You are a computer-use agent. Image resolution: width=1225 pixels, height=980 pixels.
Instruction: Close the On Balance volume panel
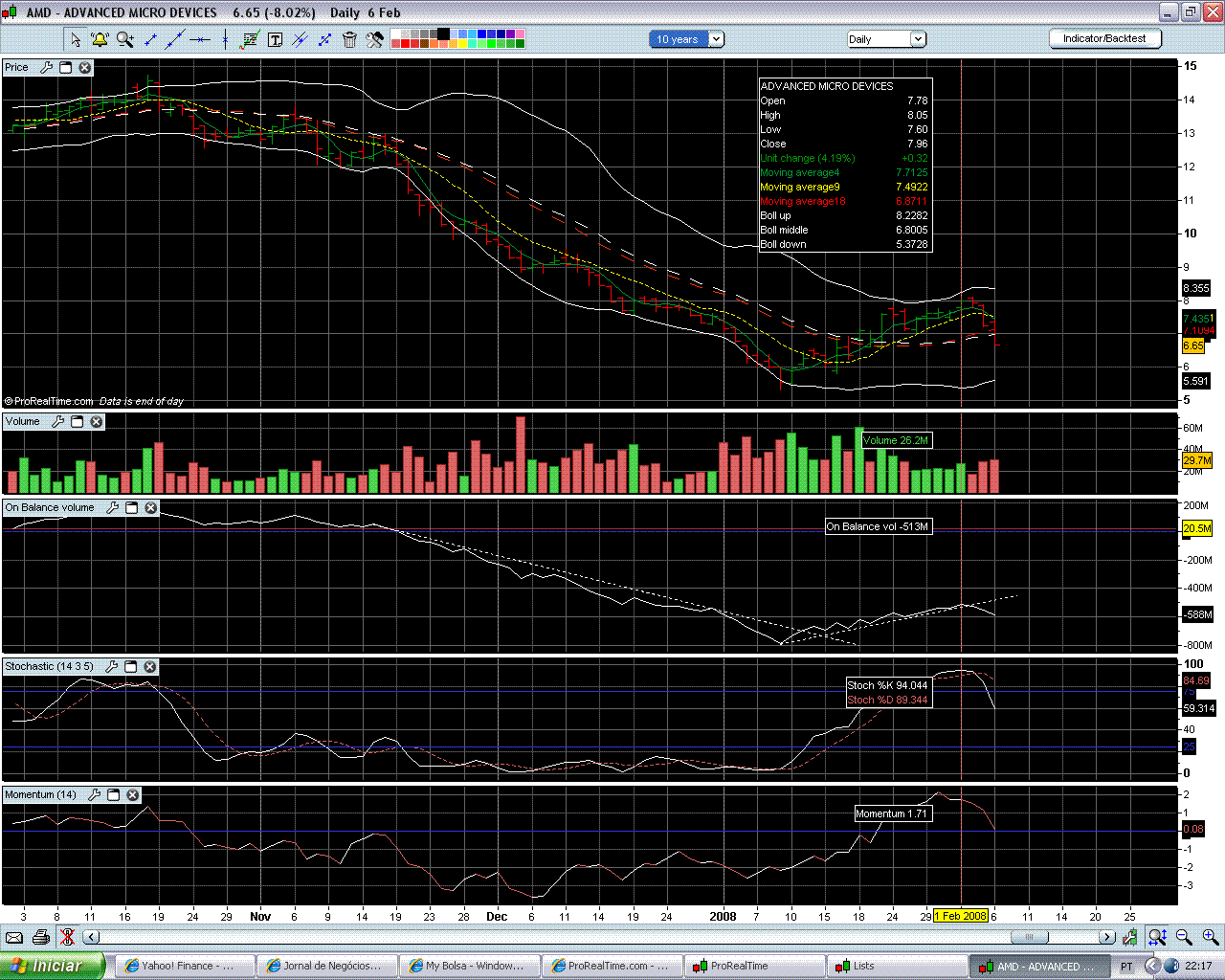click(151, 507)
